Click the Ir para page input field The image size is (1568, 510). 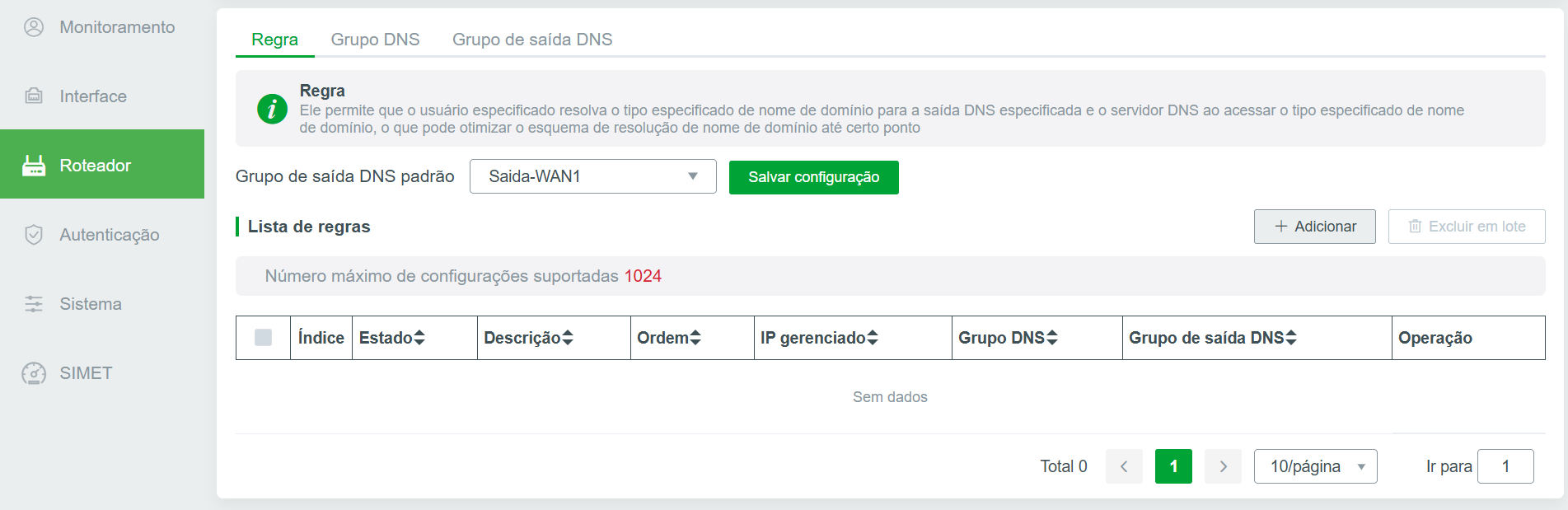(1505, 466)
